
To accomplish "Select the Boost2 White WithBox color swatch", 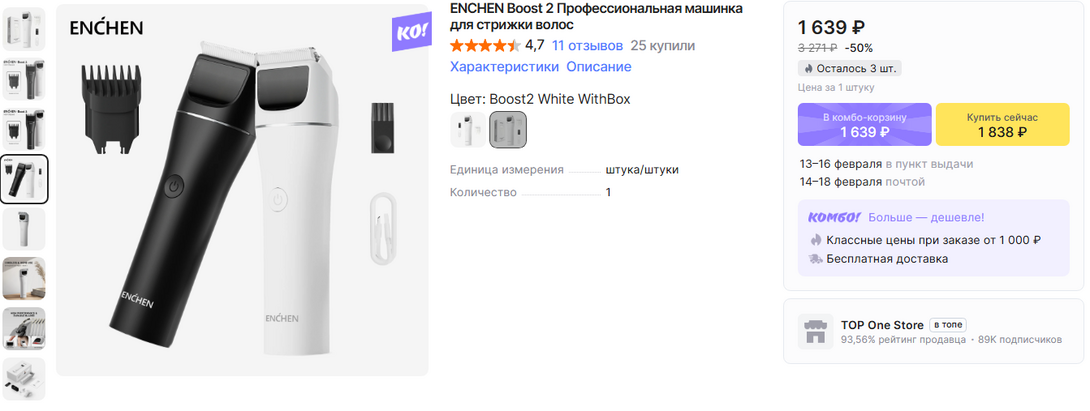I will (508, 129).
